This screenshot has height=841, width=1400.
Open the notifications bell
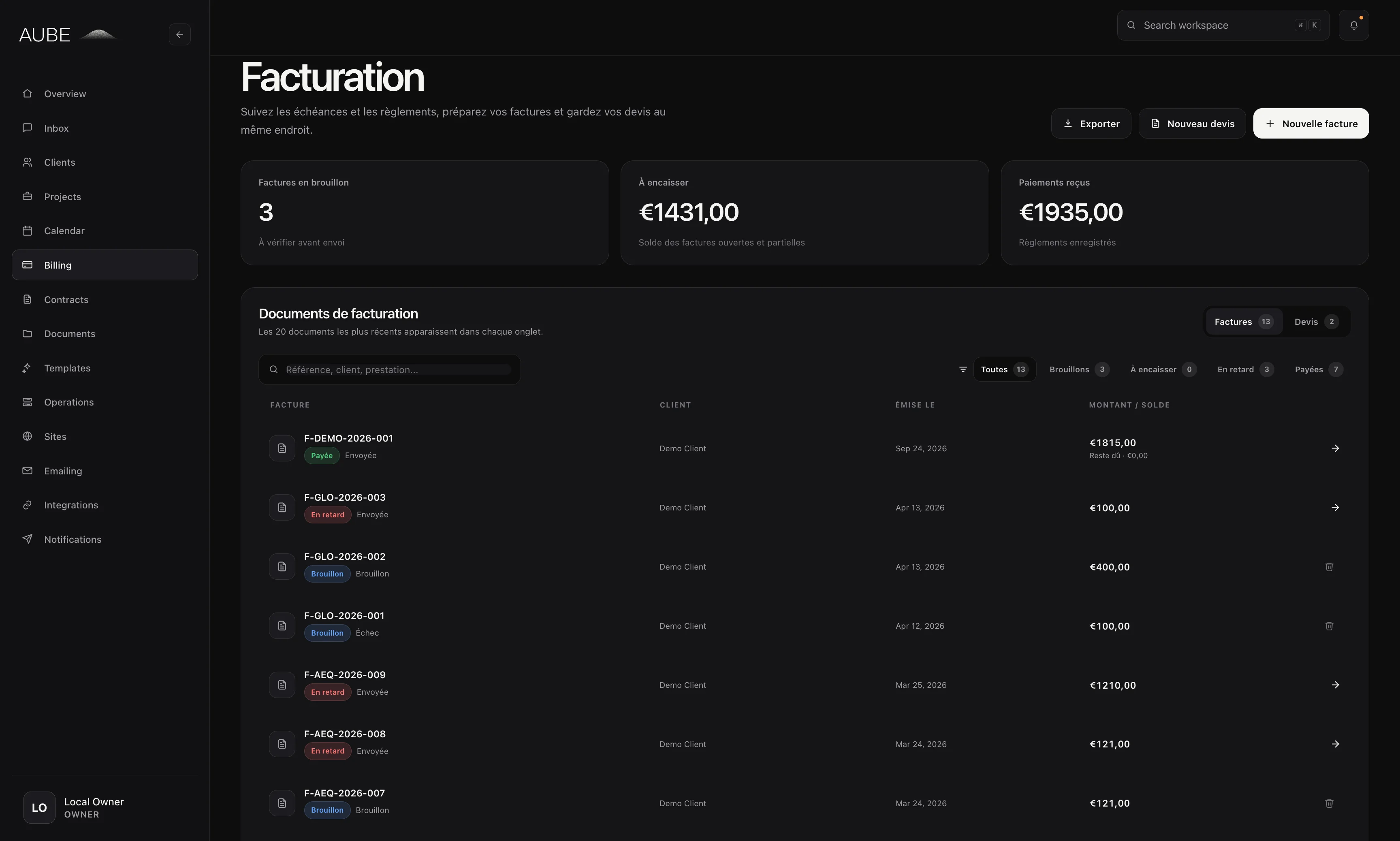click(x=1353, y=25)
